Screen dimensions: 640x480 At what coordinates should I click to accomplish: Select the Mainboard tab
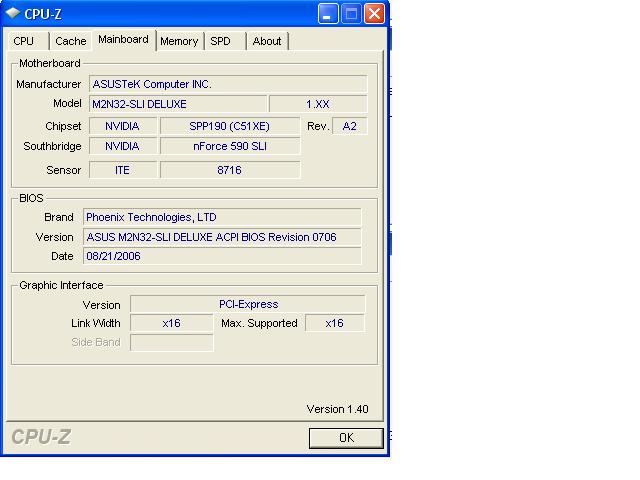(124, 40)
